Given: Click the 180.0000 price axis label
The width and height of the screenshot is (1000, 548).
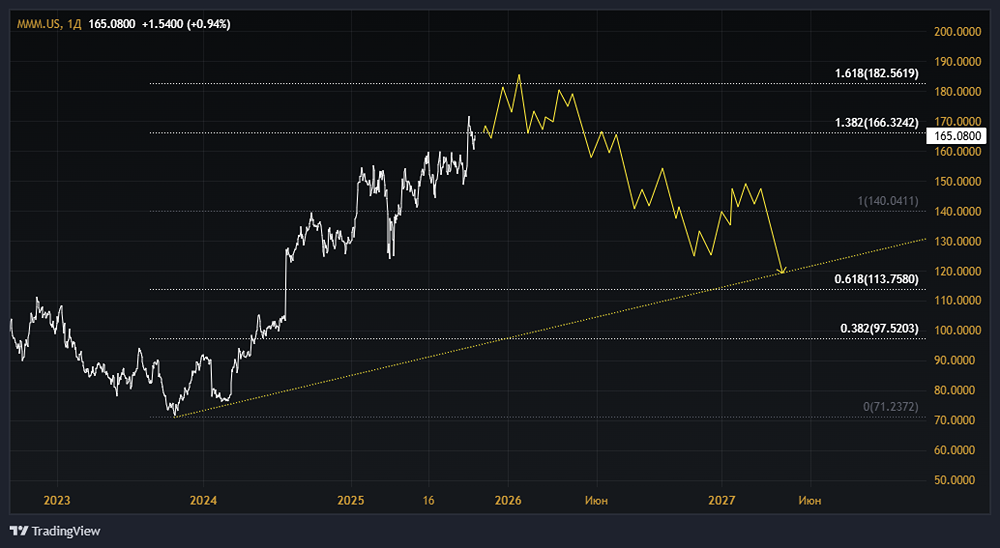Looking at the screenshot, I should (957, 91).
